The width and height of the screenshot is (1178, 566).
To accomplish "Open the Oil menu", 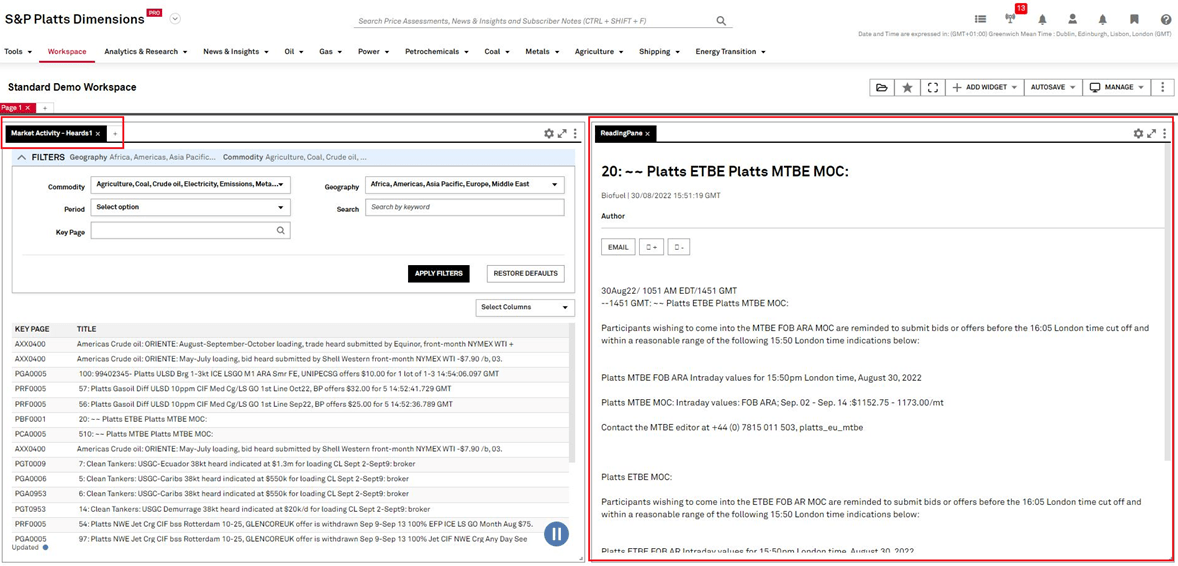I will click(294, 52).
